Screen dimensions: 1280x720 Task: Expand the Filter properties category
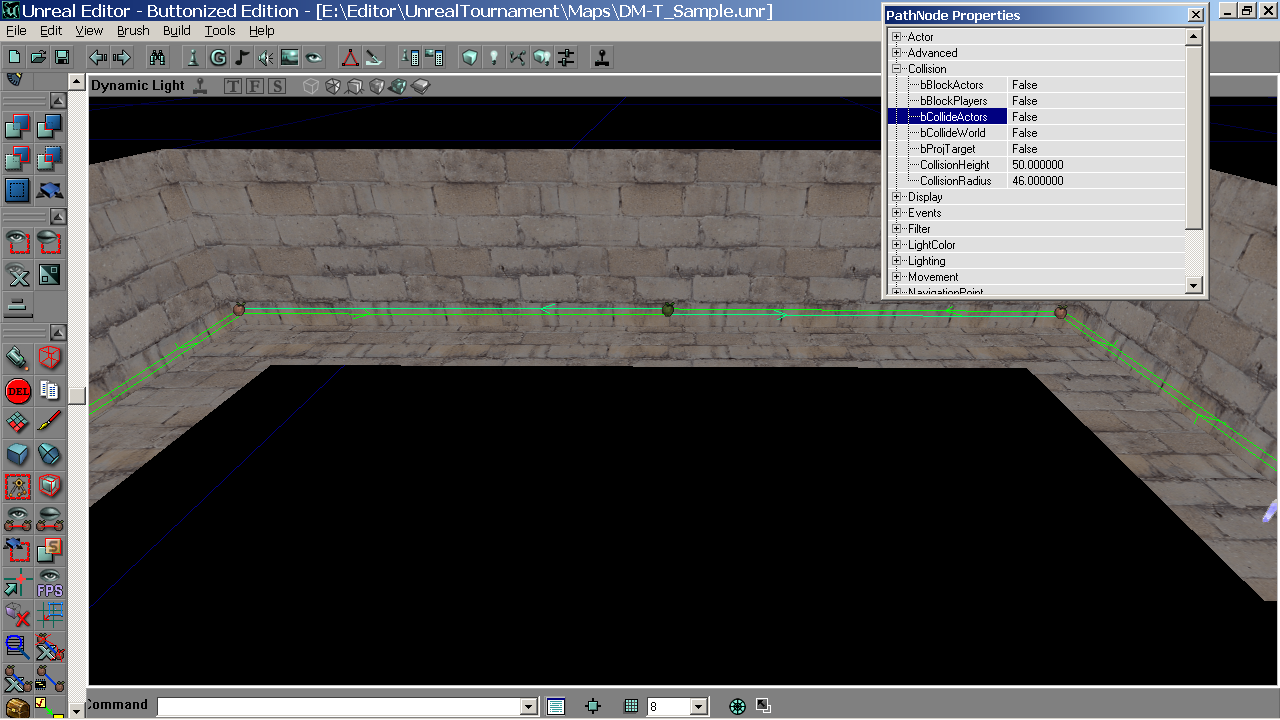[x=897, y=229]
